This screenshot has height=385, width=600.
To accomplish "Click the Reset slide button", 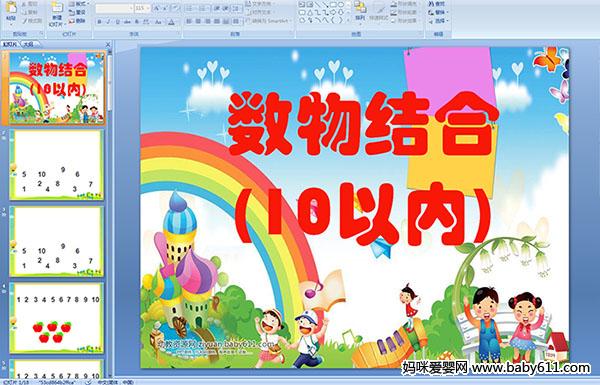I will pos(78,12).
